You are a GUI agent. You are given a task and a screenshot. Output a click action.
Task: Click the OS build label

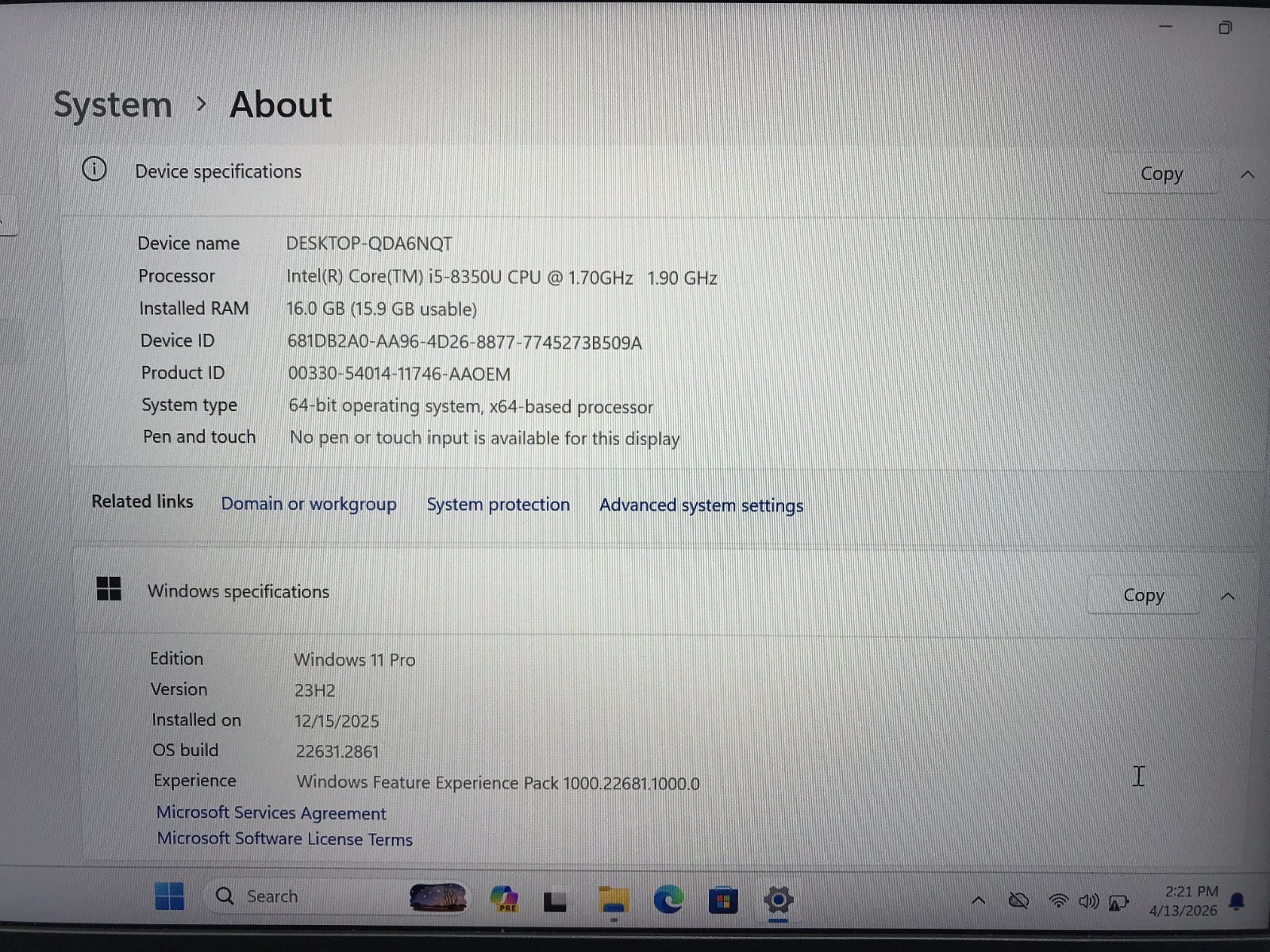coord(185,750)
